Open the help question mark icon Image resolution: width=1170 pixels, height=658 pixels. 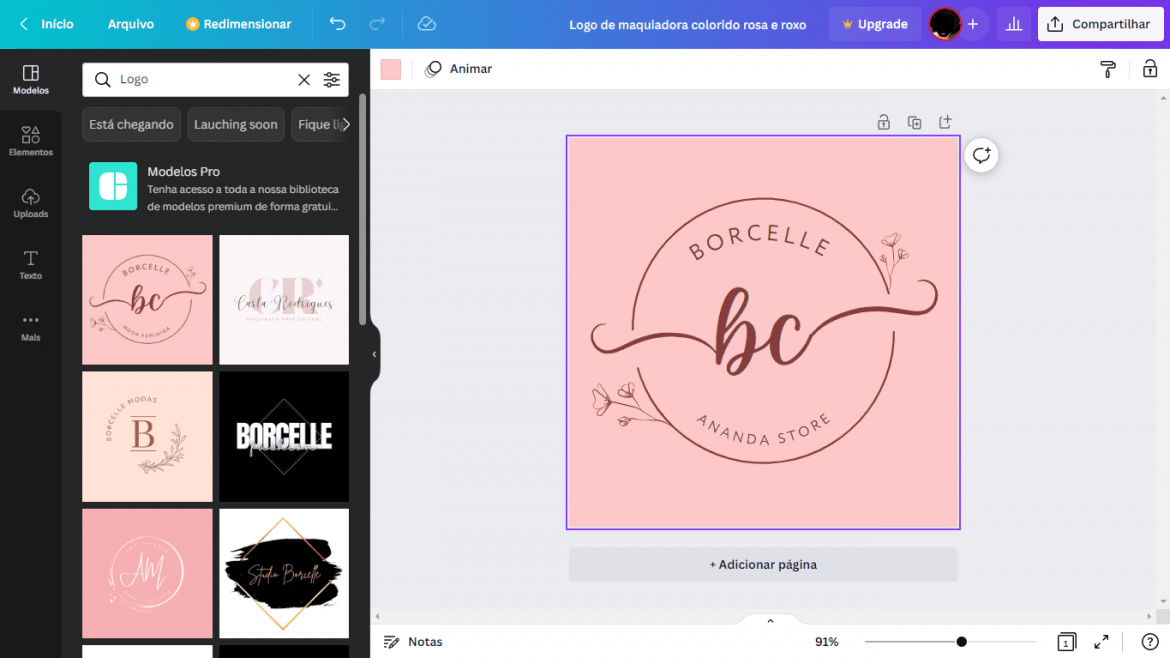[x=1150, y=642]
